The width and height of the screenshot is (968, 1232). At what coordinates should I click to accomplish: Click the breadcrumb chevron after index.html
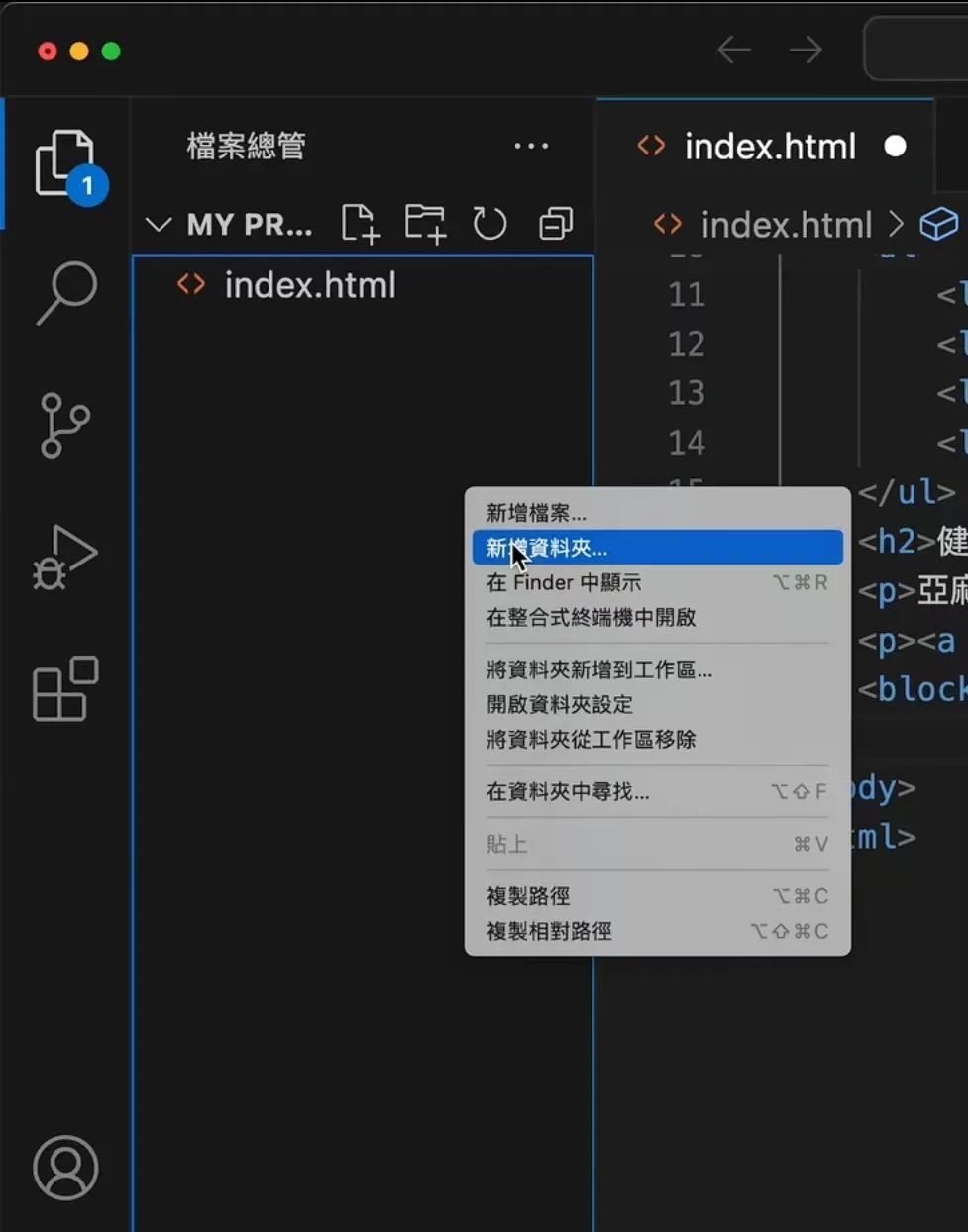[896, 225]
